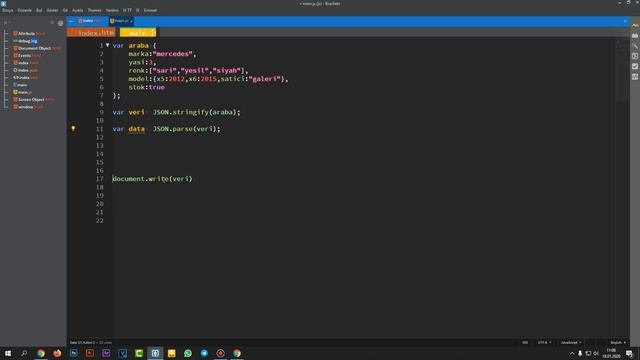Open Illustrator in taskbar

coord(90,353)
